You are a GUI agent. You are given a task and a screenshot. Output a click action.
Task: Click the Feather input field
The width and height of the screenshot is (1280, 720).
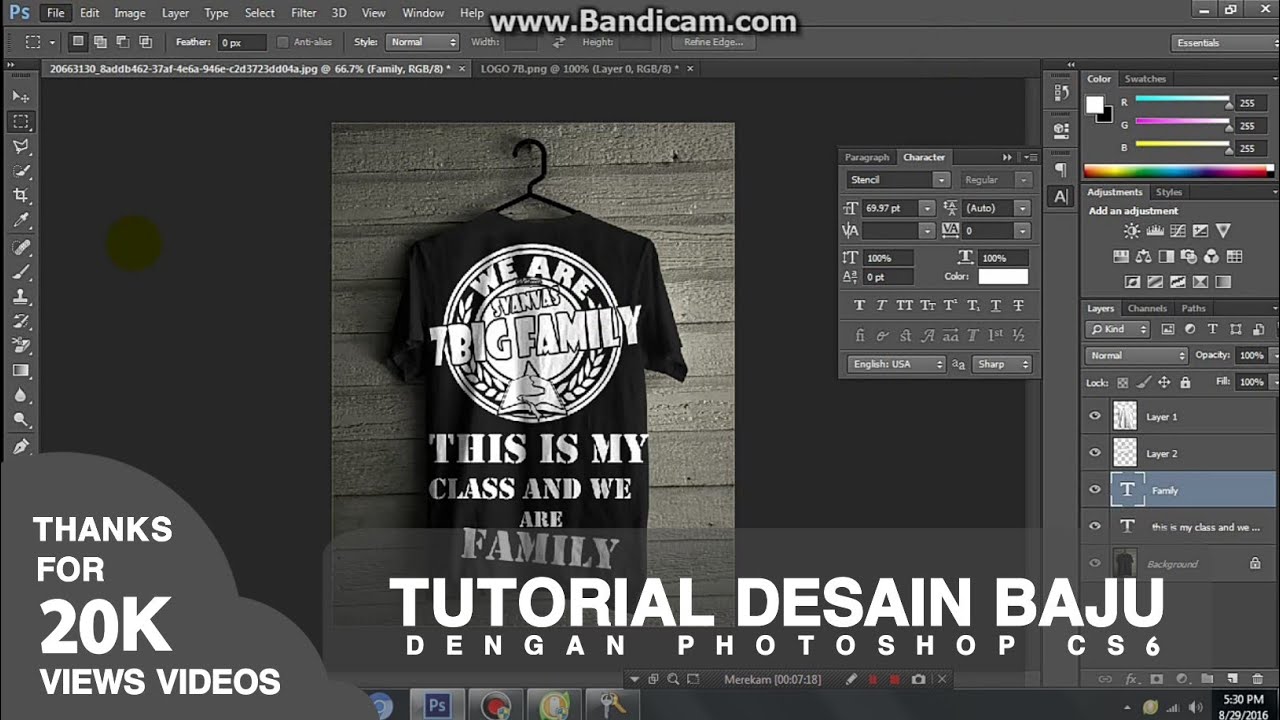click(242, 42)
